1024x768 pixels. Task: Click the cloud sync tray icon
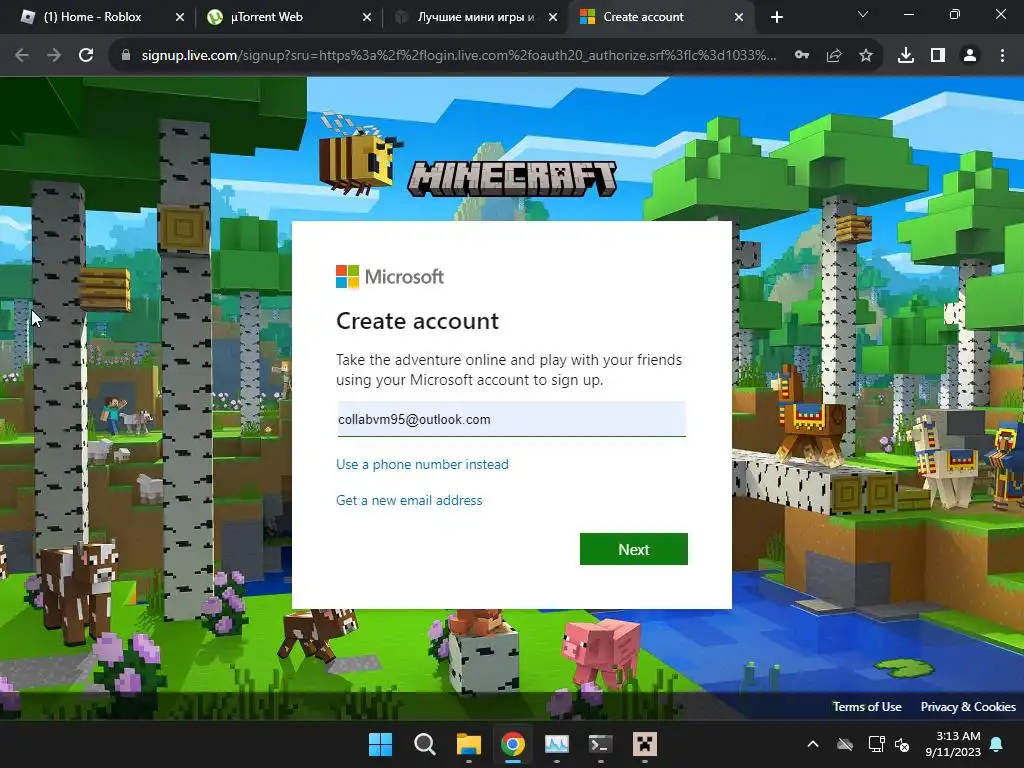845,744
